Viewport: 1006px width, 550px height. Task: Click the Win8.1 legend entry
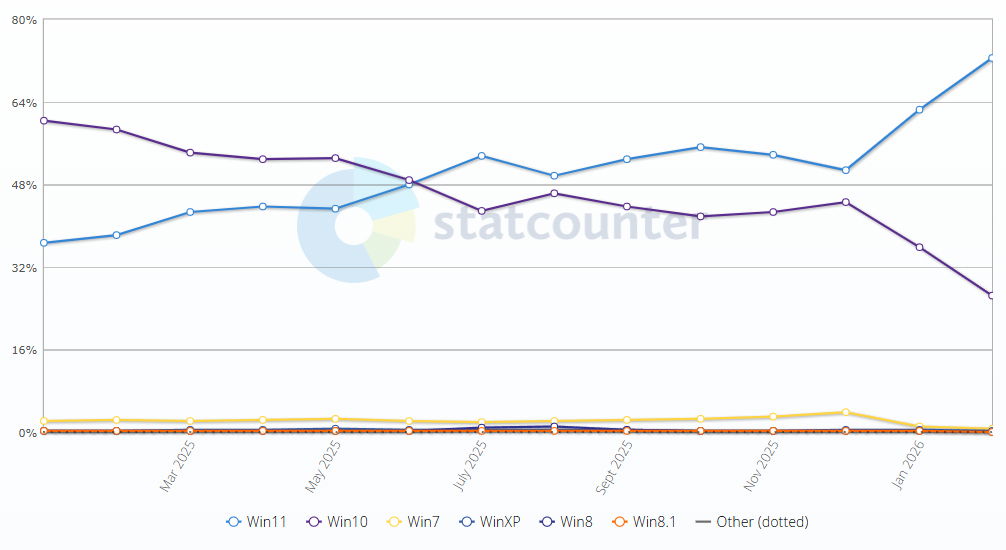pyautogui.click(x=643, y=522)
